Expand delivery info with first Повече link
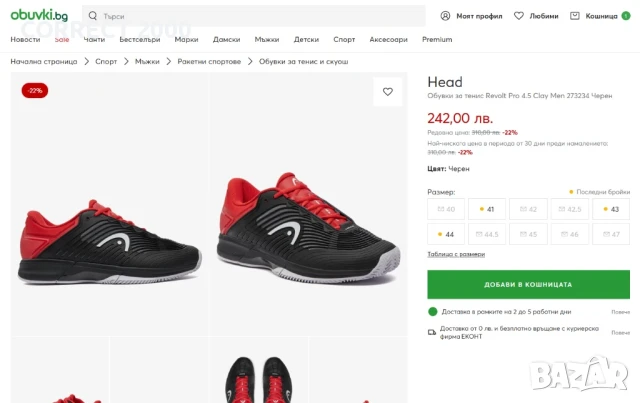Image resolution: width=640 pixels, height=403 pixels. (x=620, y=312)
